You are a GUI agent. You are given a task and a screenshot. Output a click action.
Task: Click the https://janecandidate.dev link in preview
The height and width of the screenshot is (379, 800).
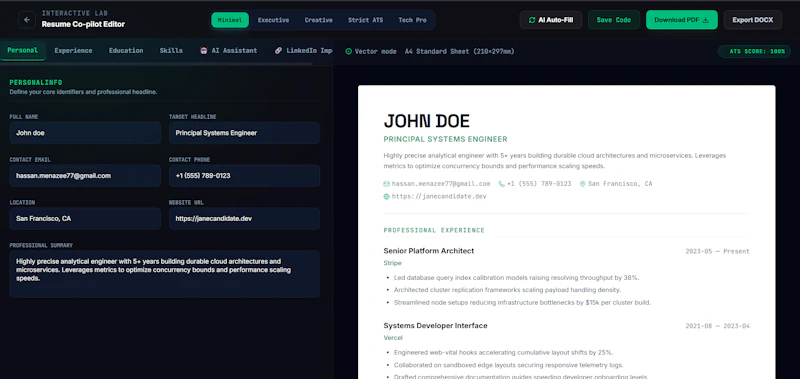pyautogui.click(x=439, y=196)
